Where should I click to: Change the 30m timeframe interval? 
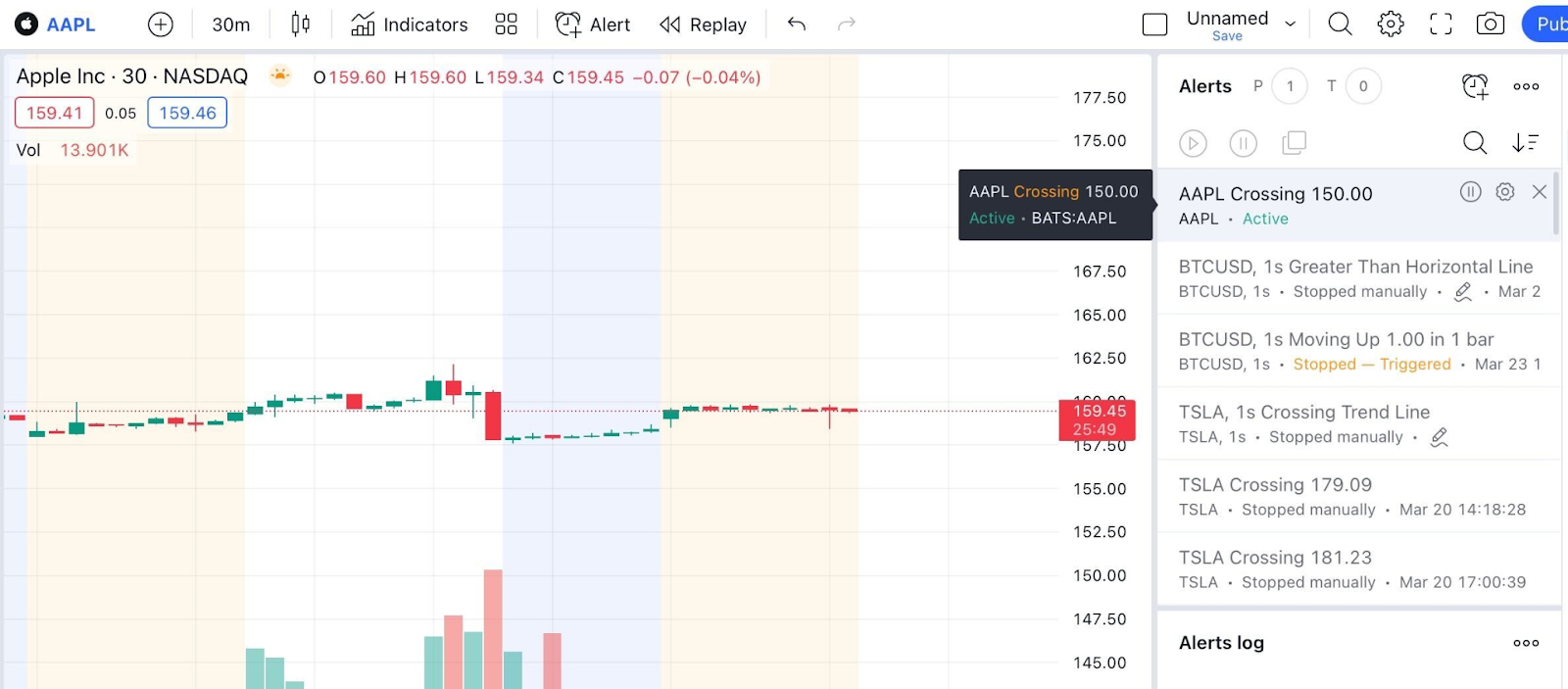231,25
